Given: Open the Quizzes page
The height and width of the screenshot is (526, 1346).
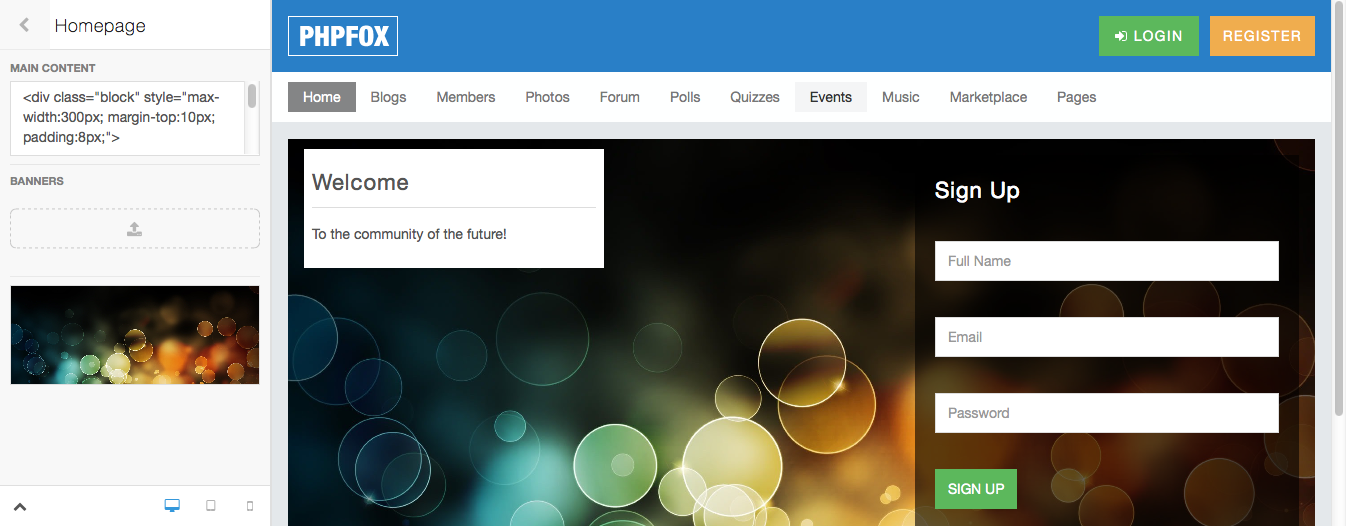Looking at the screenshot, I should tap(755, 97).
